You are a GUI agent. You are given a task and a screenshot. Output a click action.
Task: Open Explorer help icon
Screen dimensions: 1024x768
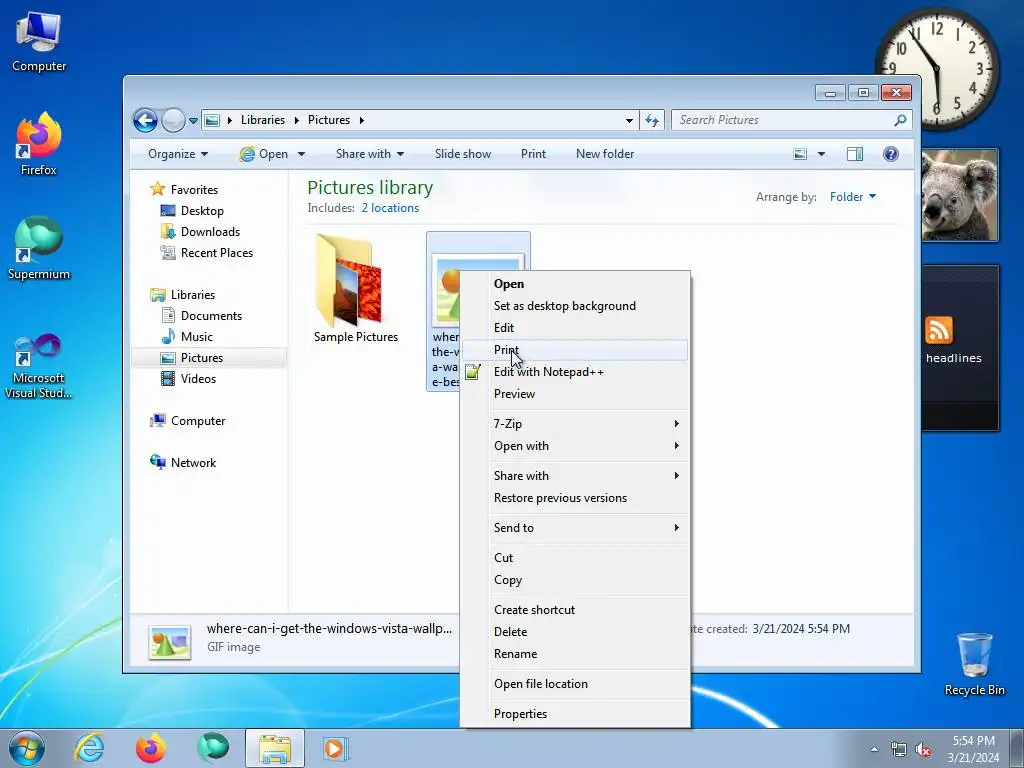point(890,154)
